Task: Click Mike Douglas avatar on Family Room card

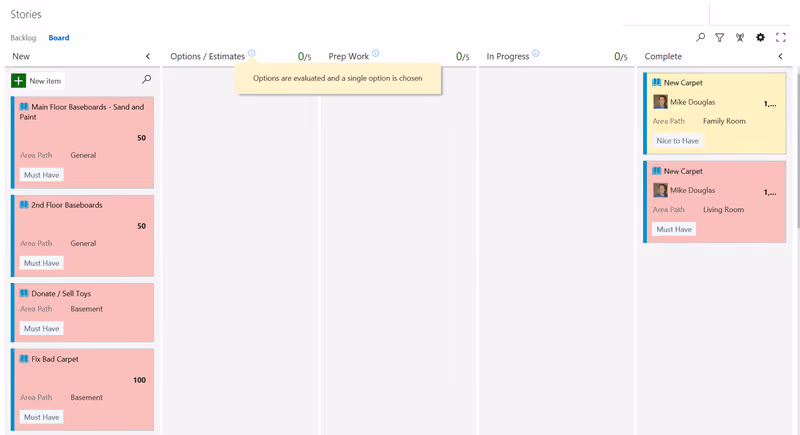Action: click(x=660, y=101)
